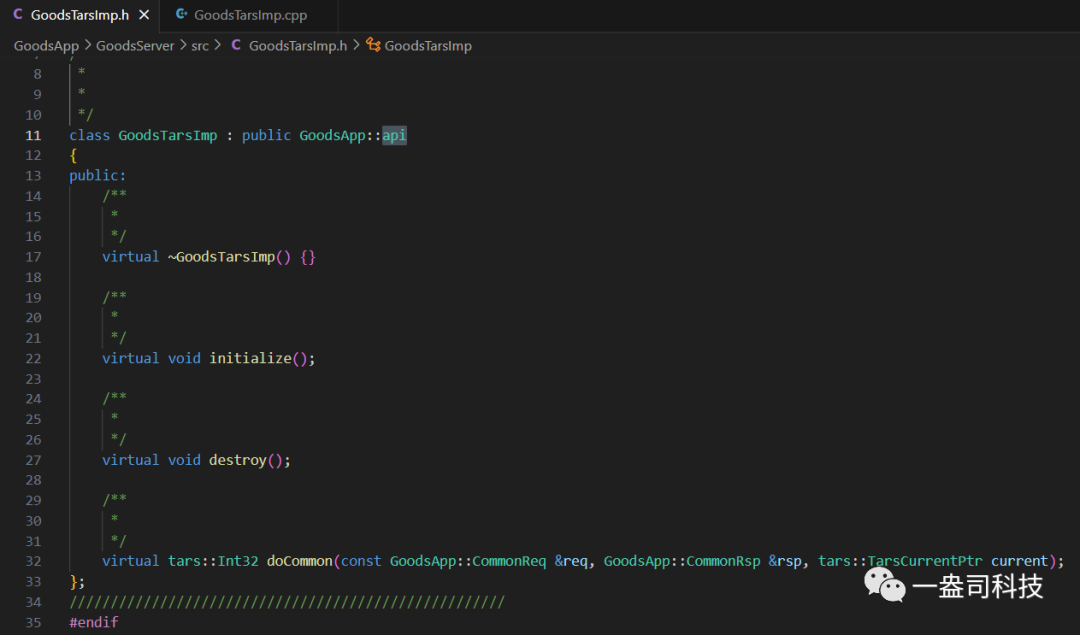This screenshot has height=635, width=1080.
Task: Click the C++ file icon on GoodsTarsImp.cpp tab
Action: click(181, 14)
